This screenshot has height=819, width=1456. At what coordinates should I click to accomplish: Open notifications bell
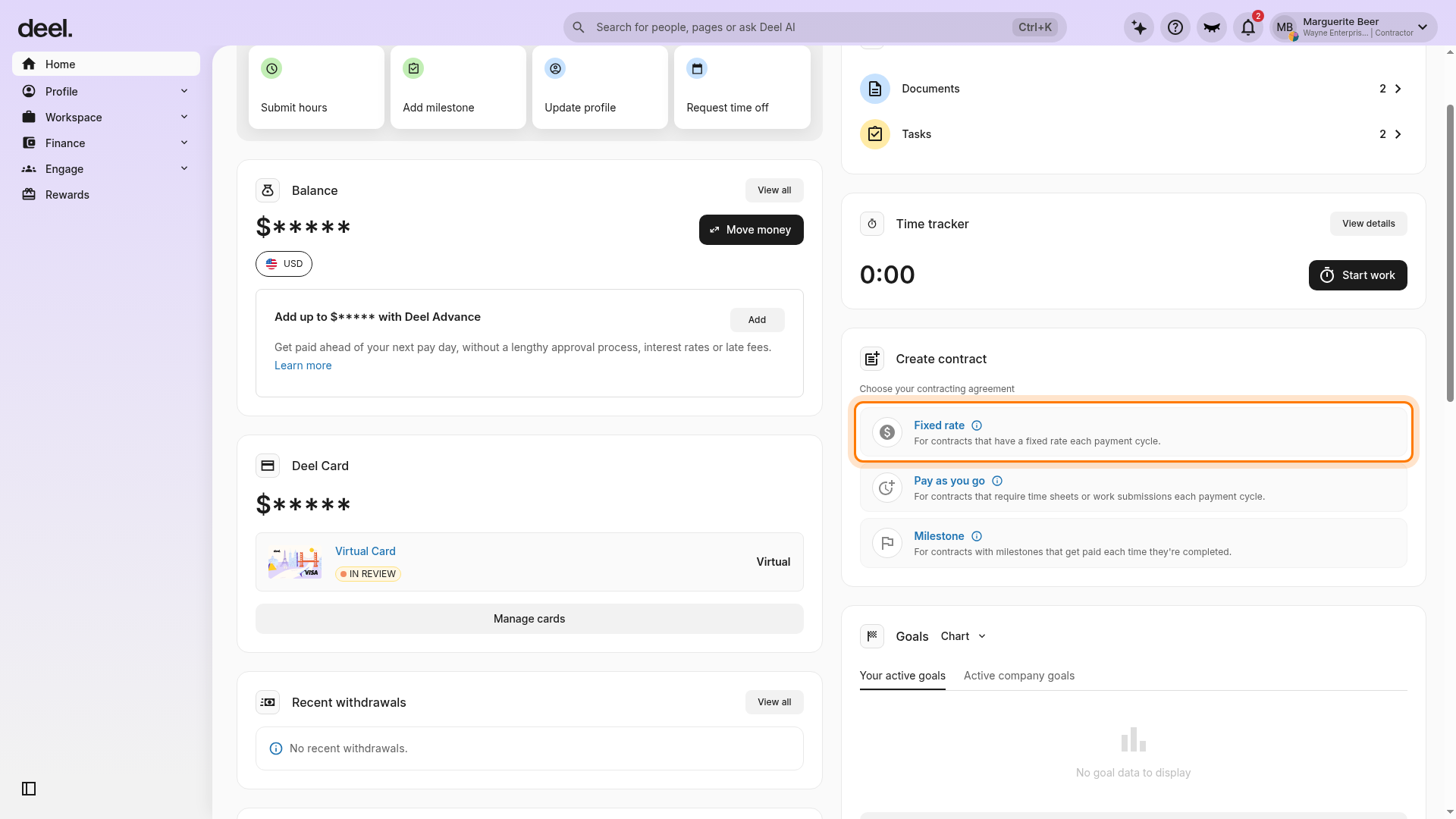[1247, 27]
